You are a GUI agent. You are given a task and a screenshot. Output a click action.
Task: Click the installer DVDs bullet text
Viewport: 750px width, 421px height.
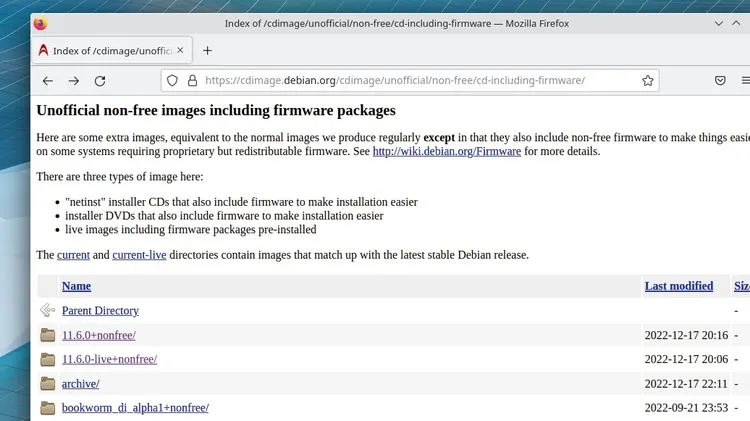click(224, 216)
